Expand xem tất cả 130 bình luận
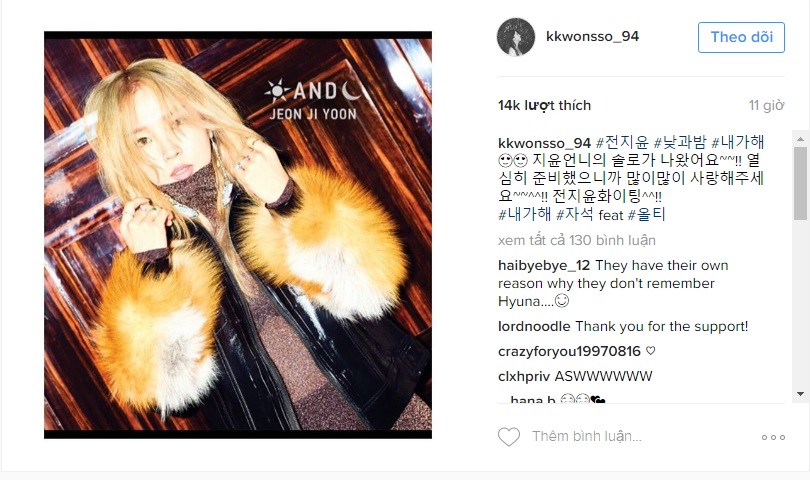Image resolution: width=810 pixels, height=480 pixels. (x=577, y=240)
